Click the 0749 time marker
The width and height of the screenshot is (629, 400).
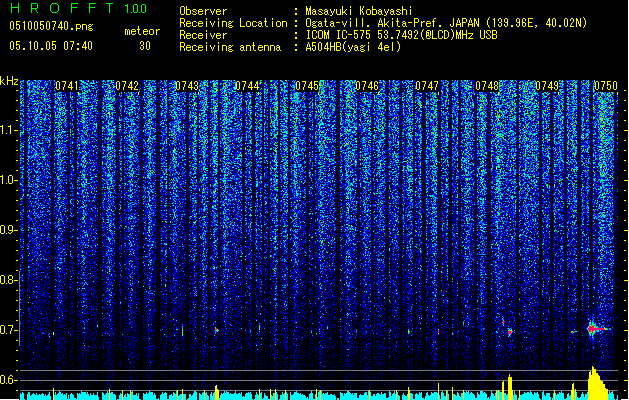click(x=547, y=86)
